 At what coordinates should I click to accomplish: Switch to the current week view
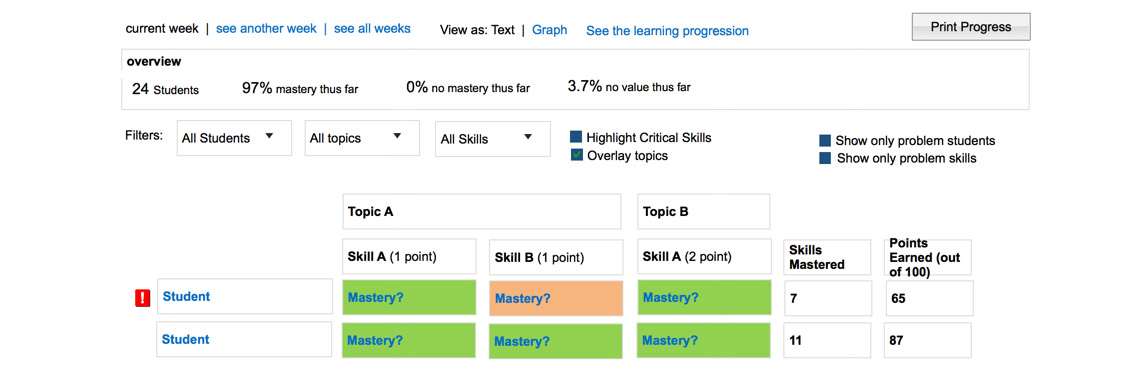click(162, 29)
